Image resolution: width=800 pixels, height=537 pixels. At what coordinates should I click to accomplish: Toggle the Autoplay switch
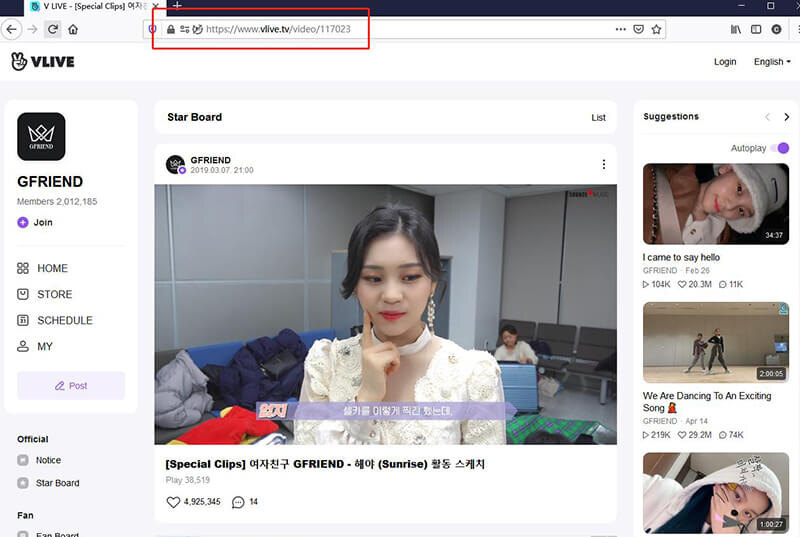[x=780, y=148]
